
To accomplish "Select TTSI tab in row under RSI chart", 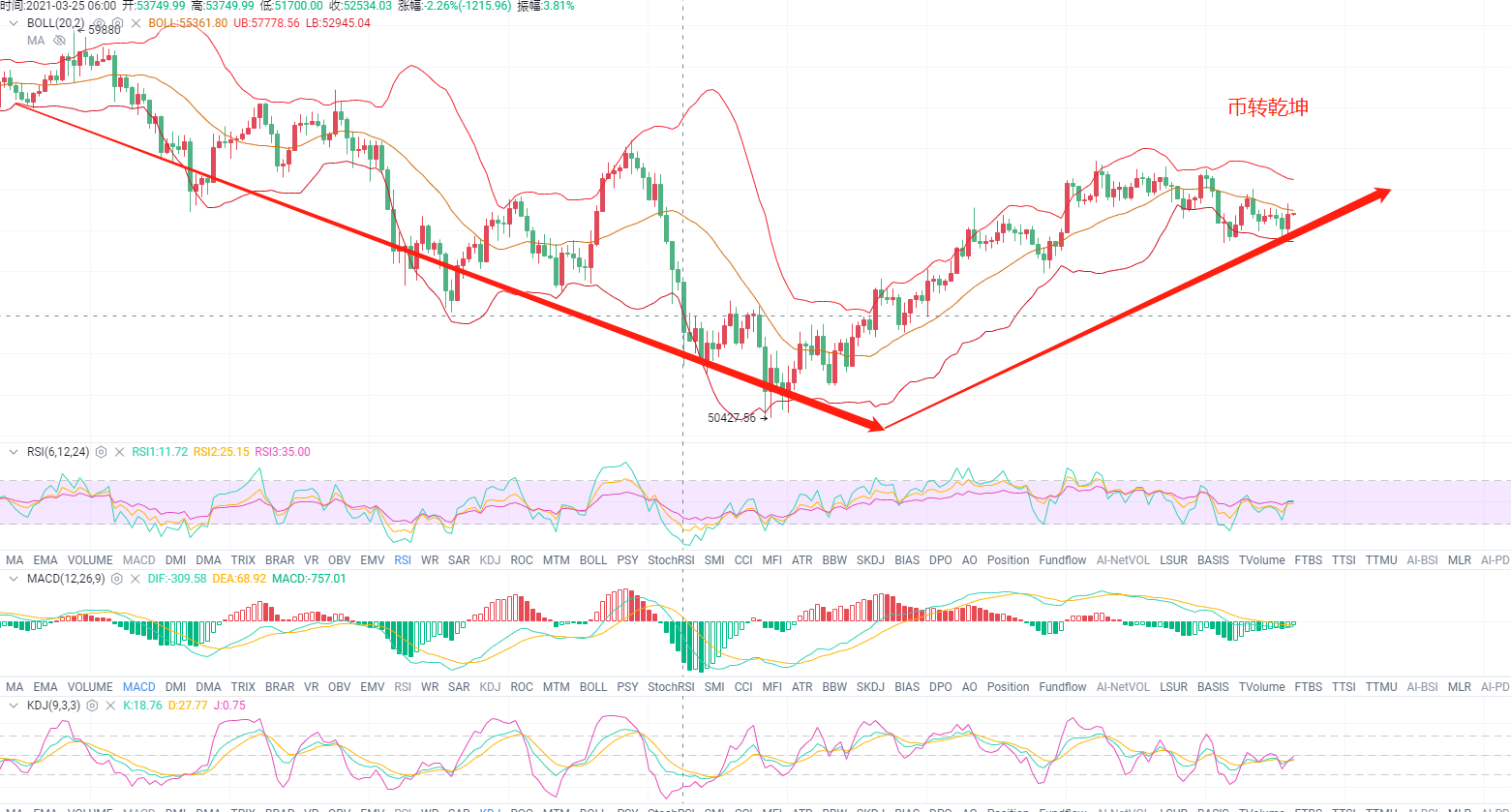I will [1344, 560].
